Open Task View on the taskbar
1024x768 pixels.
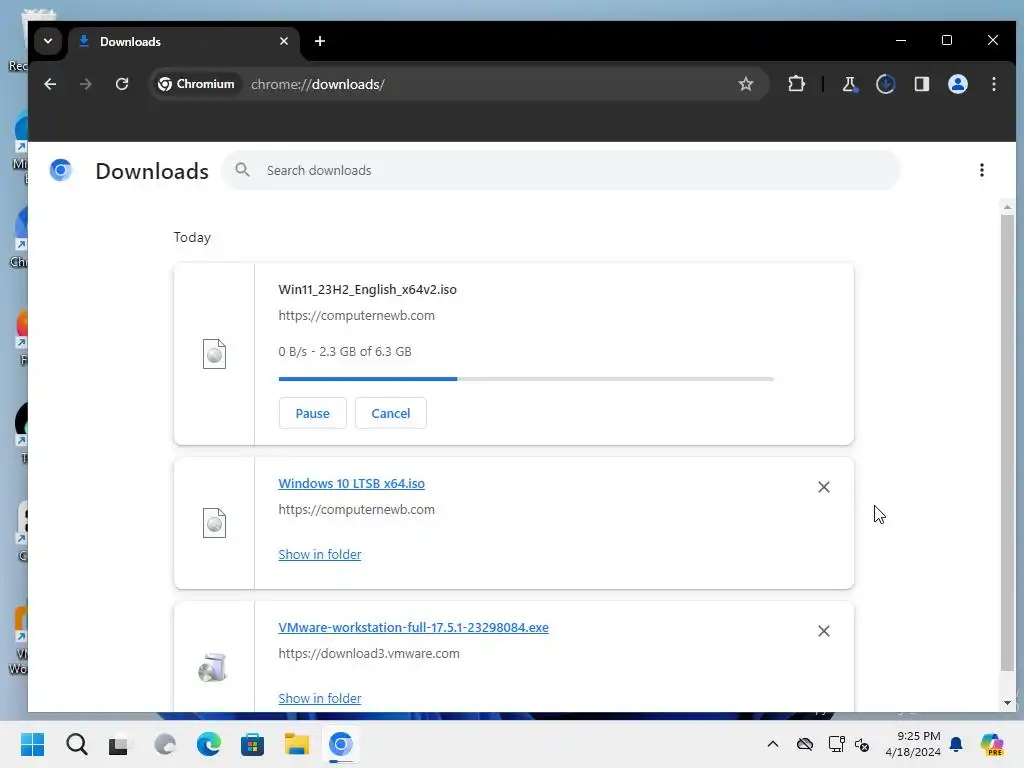[x=118, y=745]
